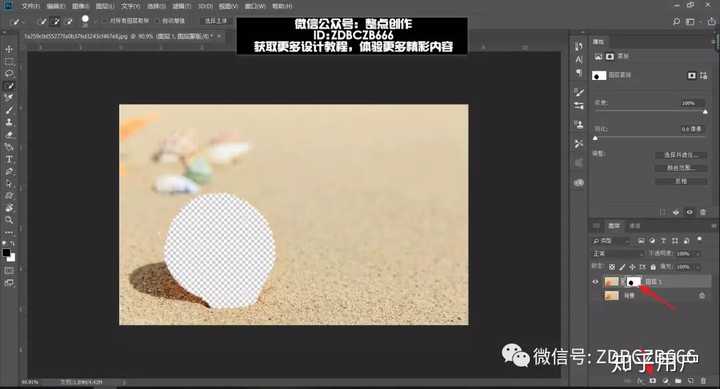The width and height of the screenshot is (720, 389).
Task: Toggle lock transparent pixels icon
Action: coord(612,267)
